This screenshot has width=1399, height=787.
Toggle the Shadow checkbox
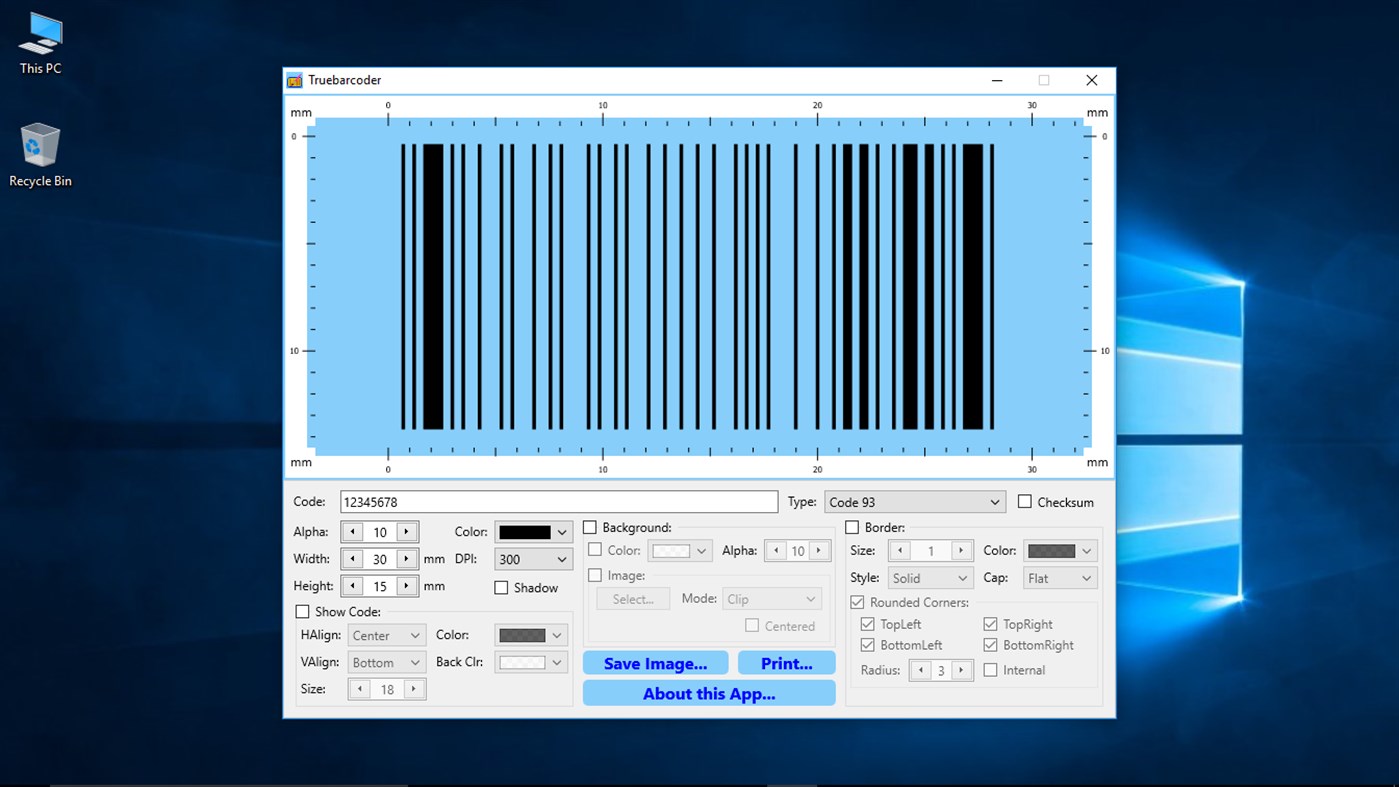[x=501, y=588]
